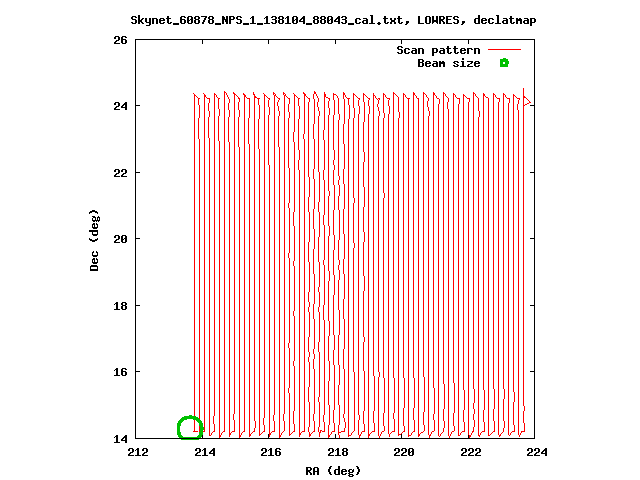
Task: Click the Dec axis tick label 24
Action: click(120, 106)
